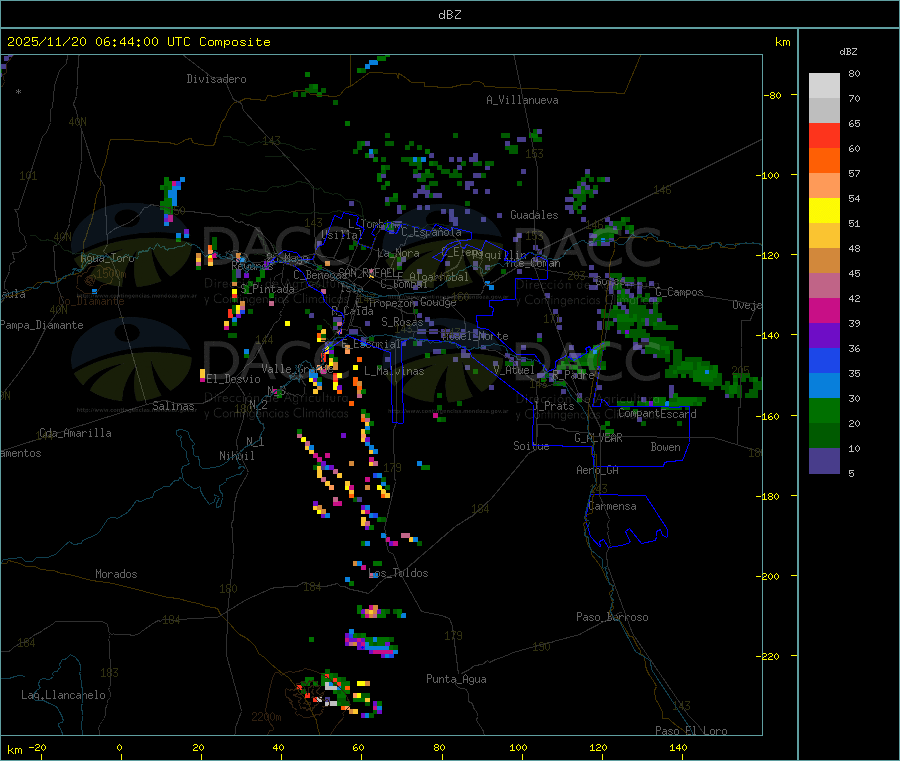Select the light gray swatch atop the legend
Screen dimensions: 900x761
point(824,85)
